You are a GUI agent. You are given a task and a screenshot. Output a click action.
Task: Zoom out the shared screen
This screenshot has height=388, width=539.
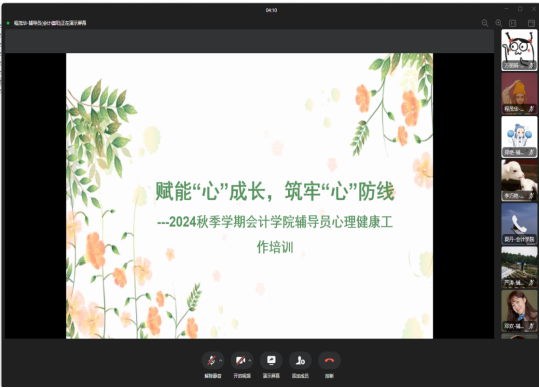coord(485,23)
